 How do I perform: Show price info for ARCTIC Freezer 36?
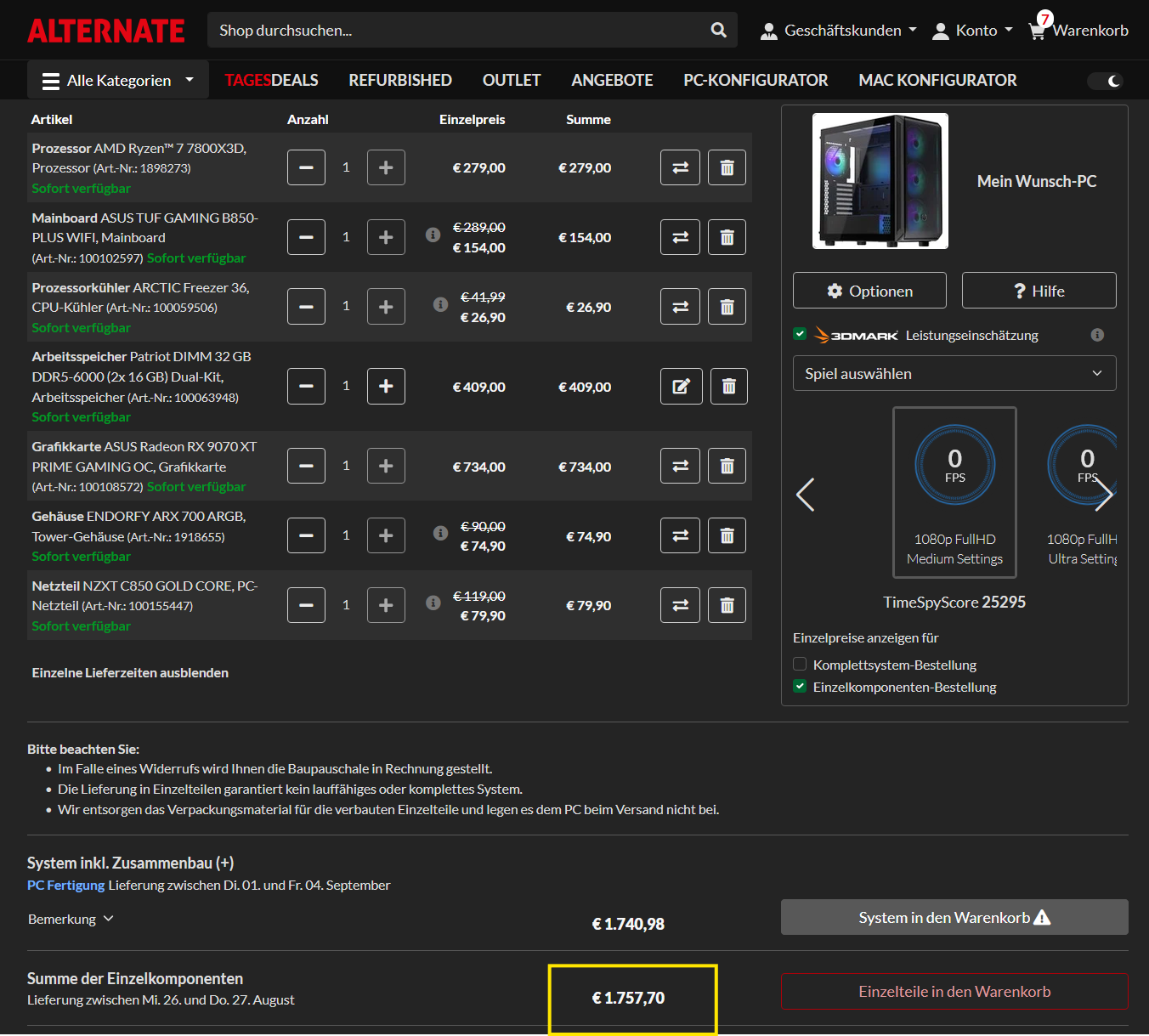point(440,304)
